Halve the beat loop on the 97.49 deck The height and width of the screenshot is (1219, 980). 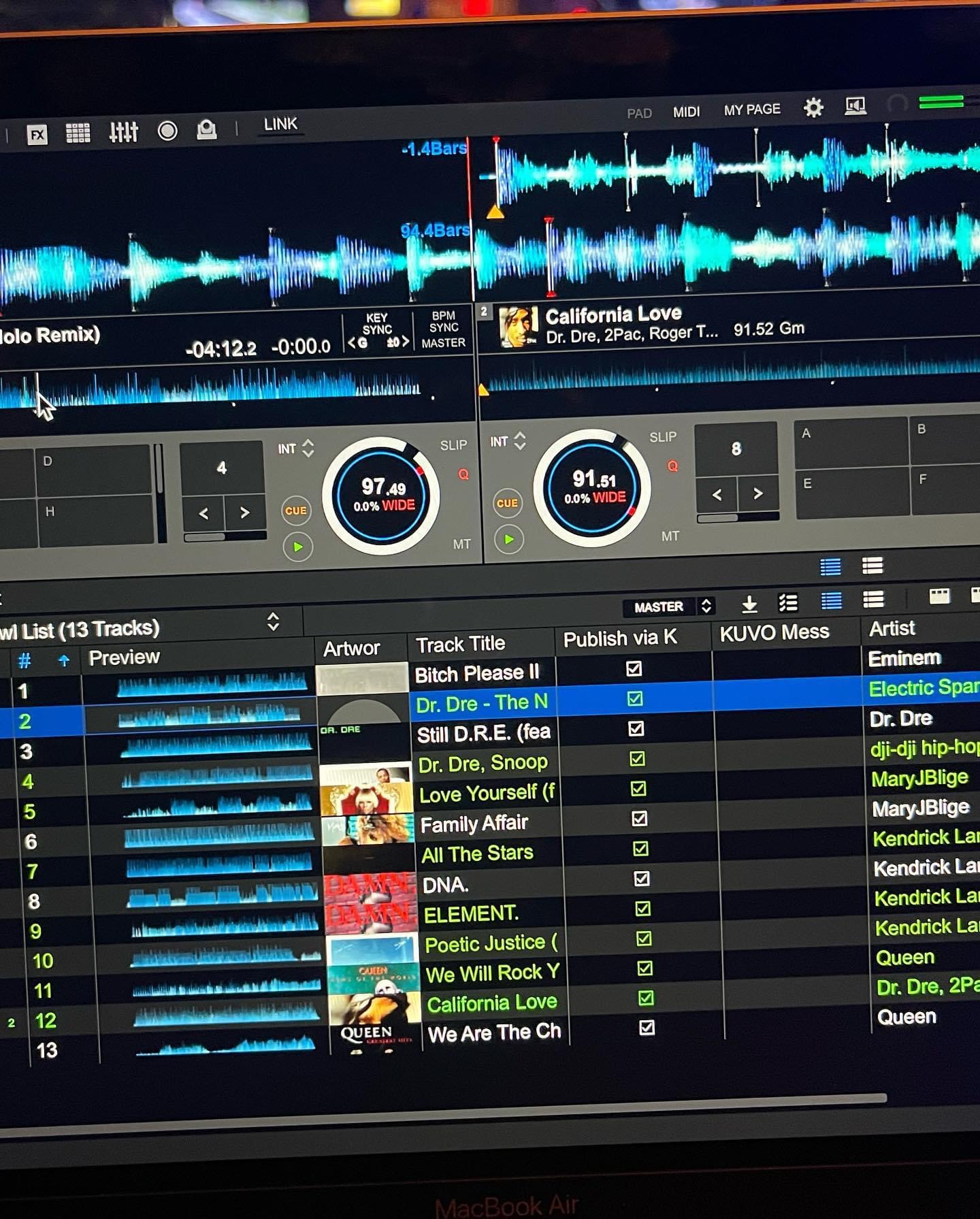203,514
